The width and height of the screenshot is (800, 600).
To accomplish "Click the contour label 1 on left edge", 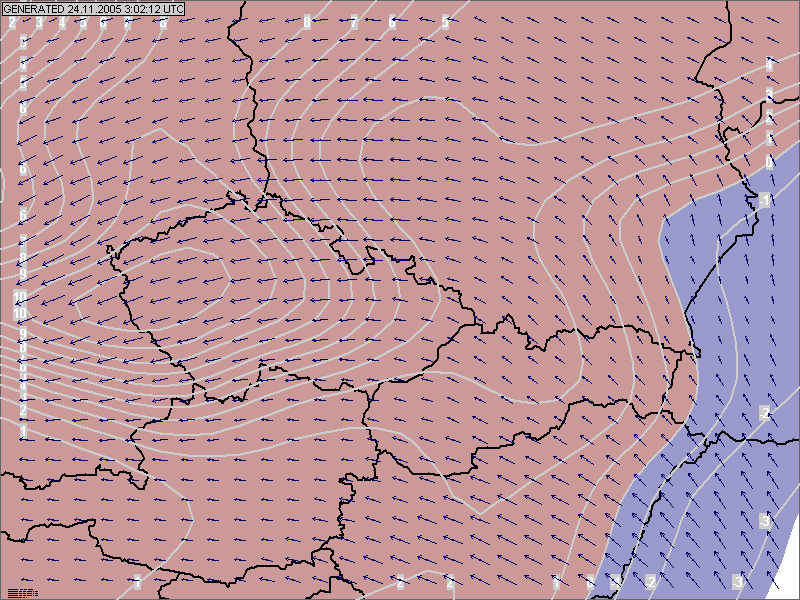I will pos(23,432).
